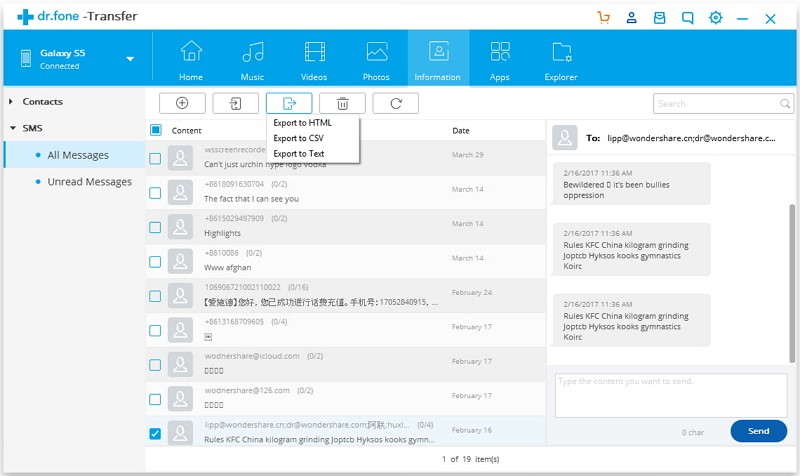The height and width of the screenshot is (476, 800).
Task: Click the export messages button
Action: click(x=289, y=103)
